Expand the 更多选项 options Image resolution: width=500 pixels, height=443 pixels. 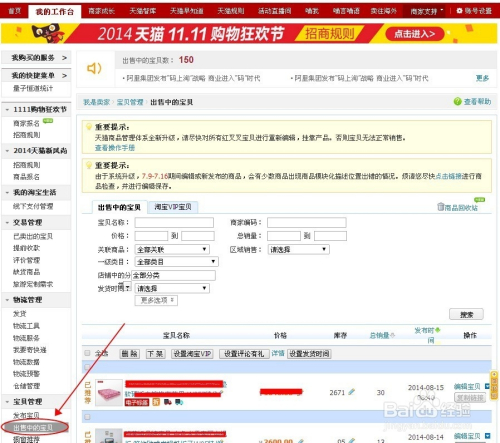(156, 300)
